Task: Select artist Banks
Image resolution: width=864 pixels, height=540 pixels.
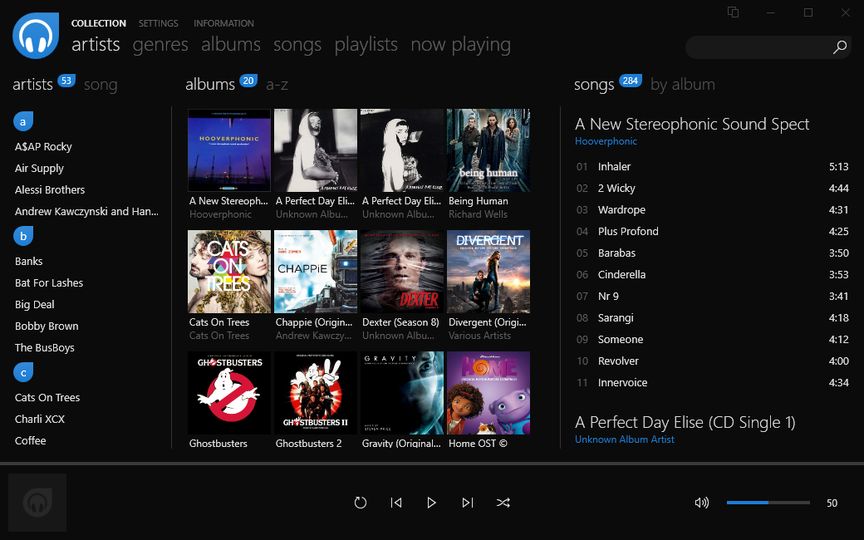Action: pyautogui.click(x=29, y=261)
